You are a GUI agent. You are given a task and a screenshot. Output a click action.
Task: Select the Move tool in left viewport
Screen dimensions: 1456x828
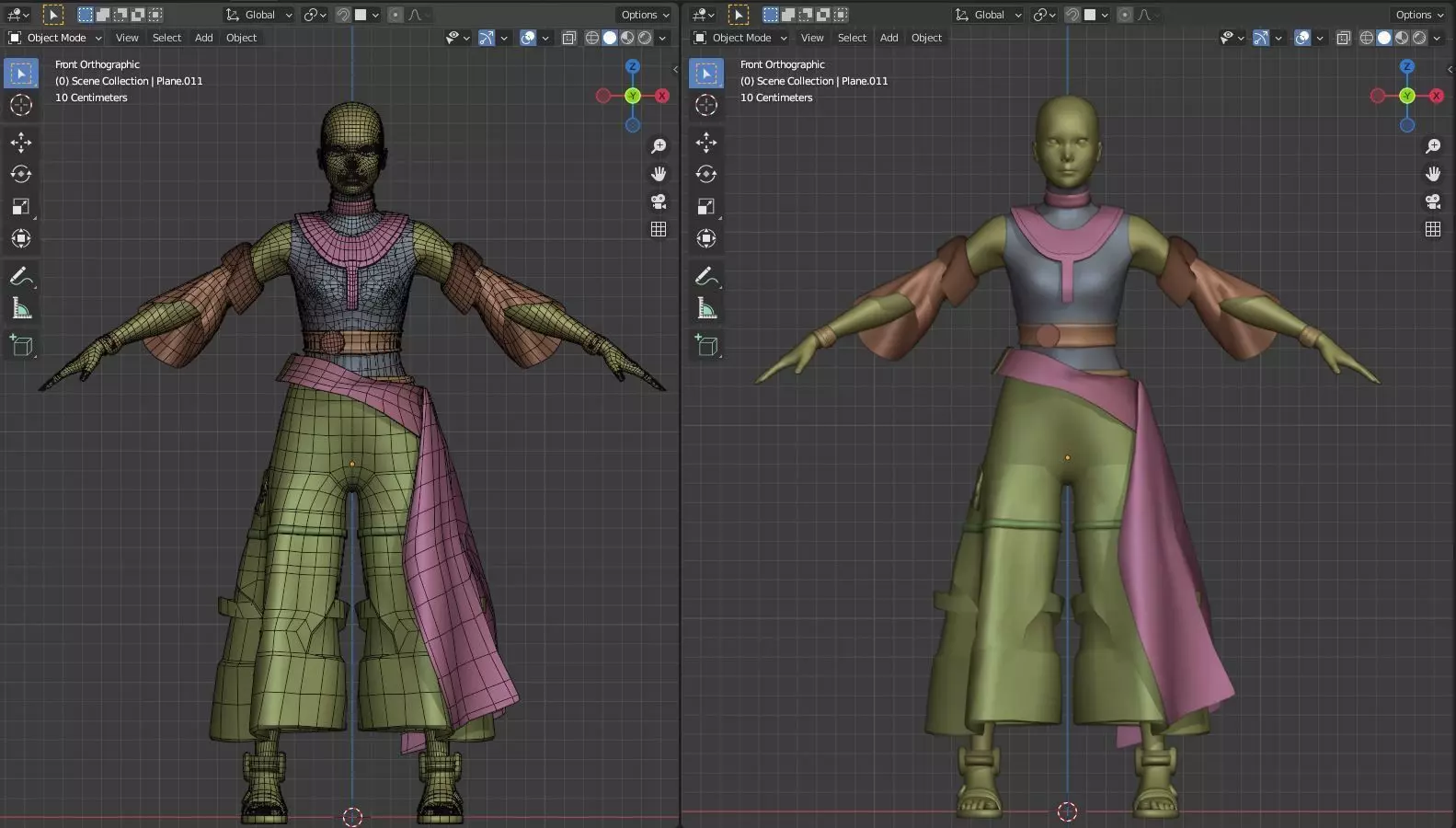(20, 142)
